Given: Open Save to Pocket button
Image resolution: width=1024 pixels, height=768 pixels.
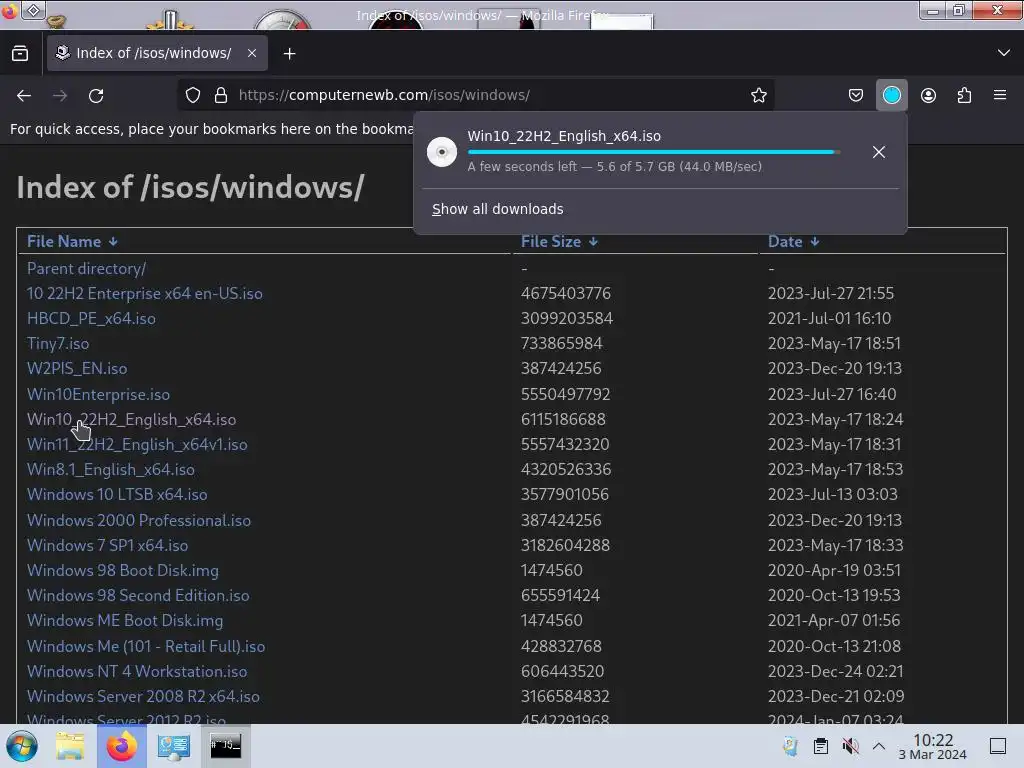Looking at the screenshot, I should click(856, 95).
